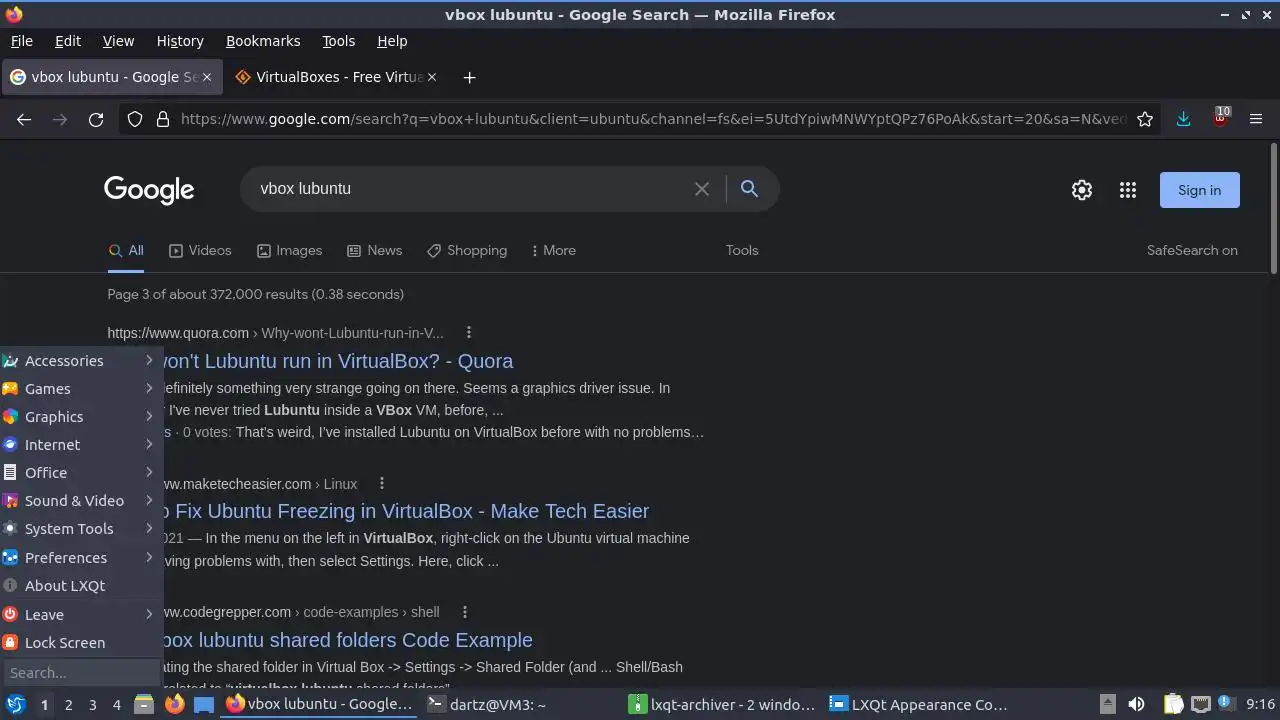The height and width of the screenshot is (720, 1280).
Task: Expand the Graphics submenu
Action: click(80, 417)
